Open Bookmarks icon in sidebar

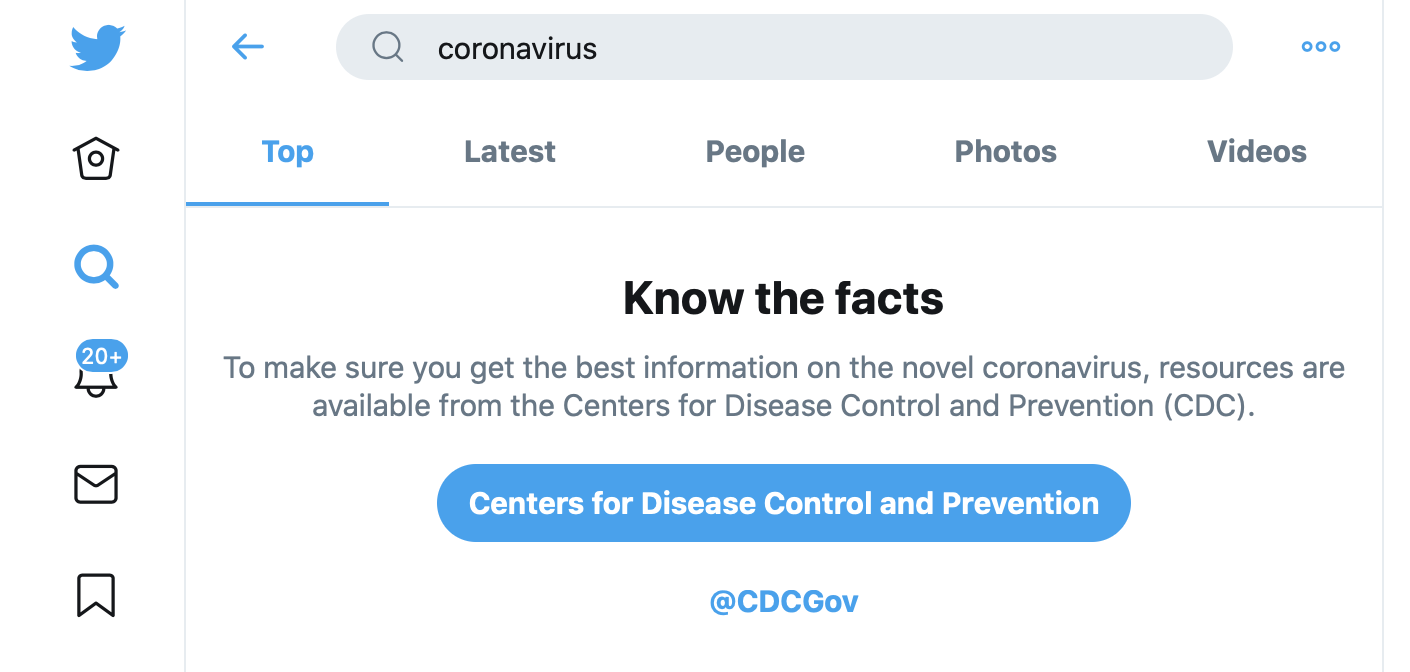96,594
